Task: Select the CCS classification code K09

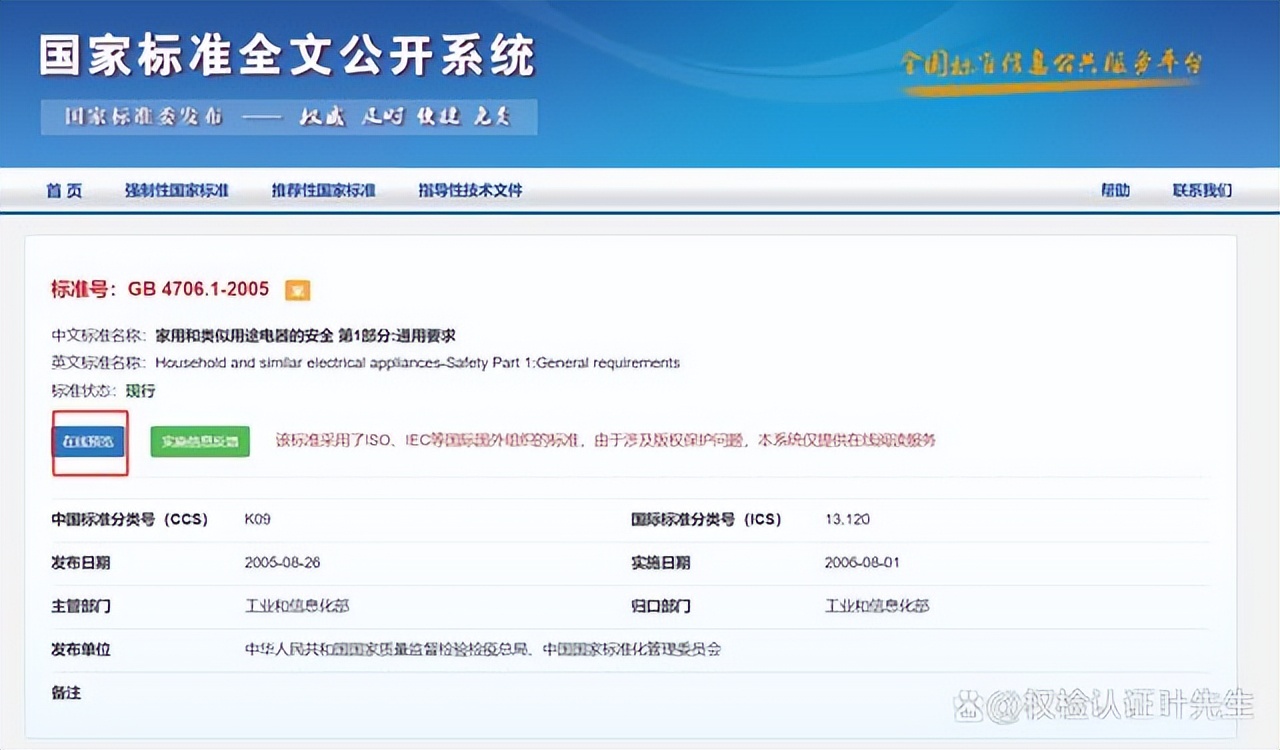Action: click(256, 519)
